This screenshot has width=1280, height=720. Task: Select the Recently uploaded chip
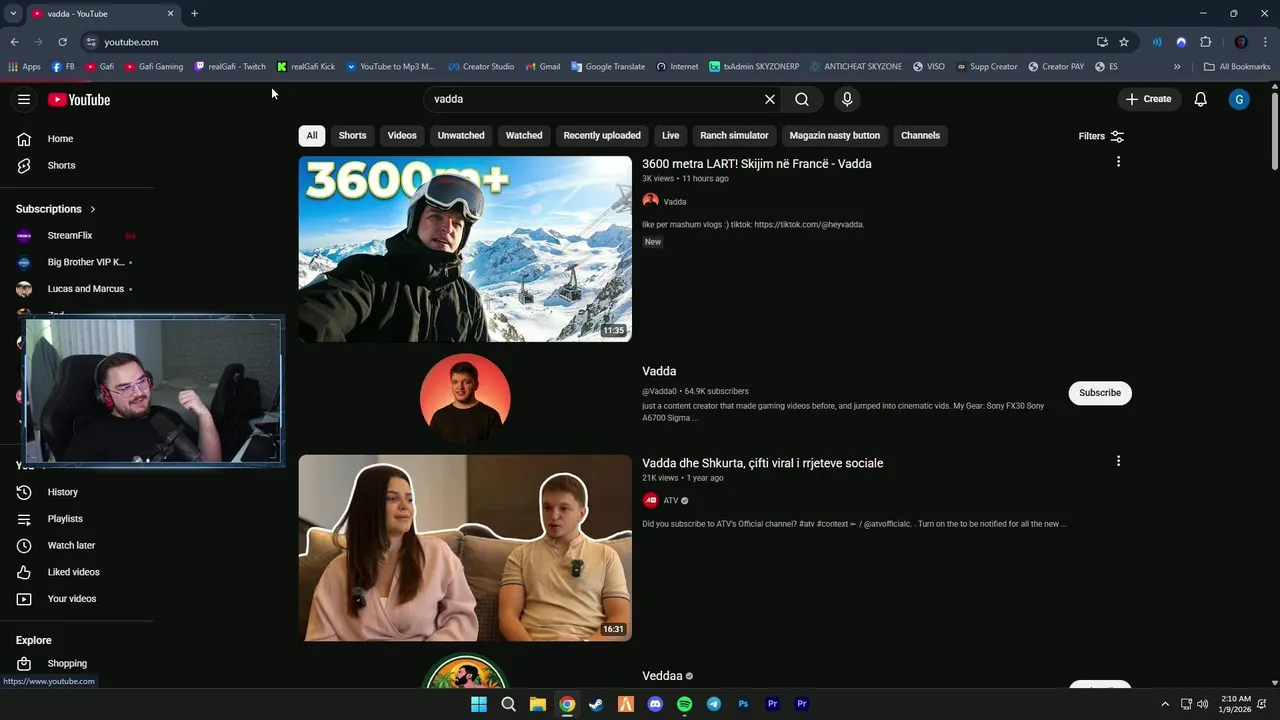[602, 136]
